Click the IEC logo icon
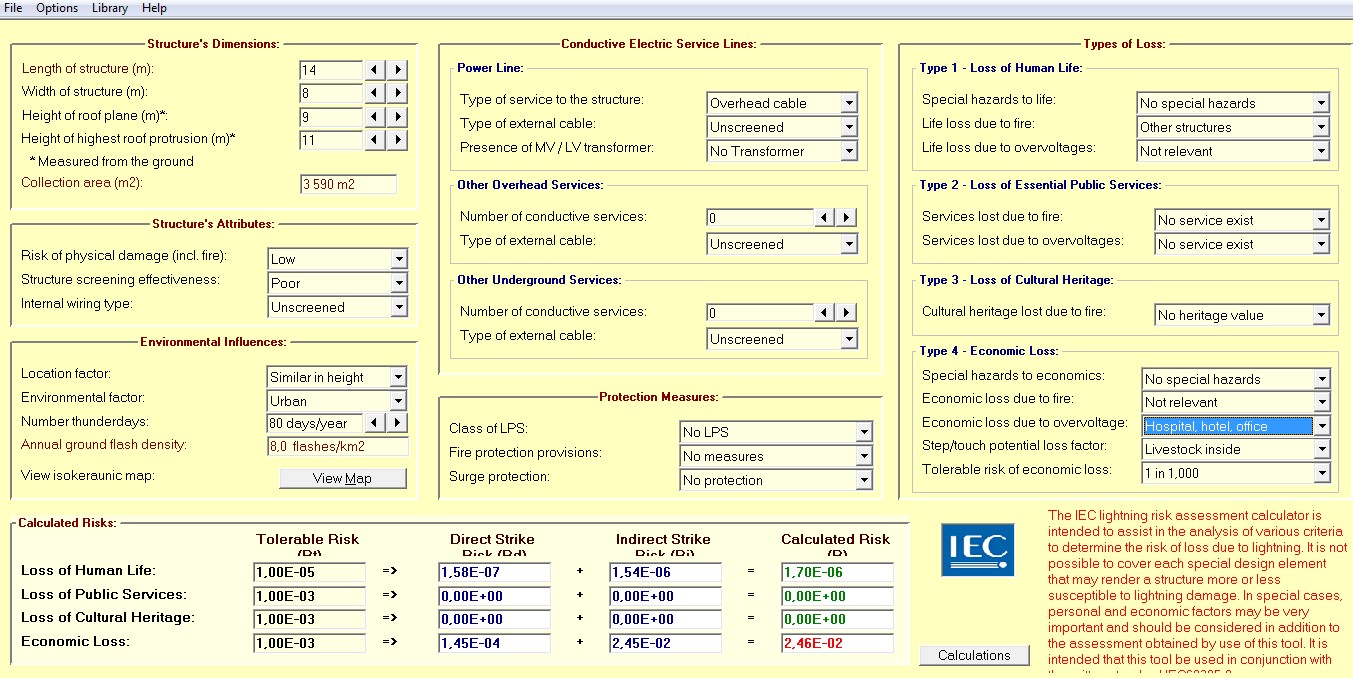This screenshot has width=1353, height=678. (977, 550)
